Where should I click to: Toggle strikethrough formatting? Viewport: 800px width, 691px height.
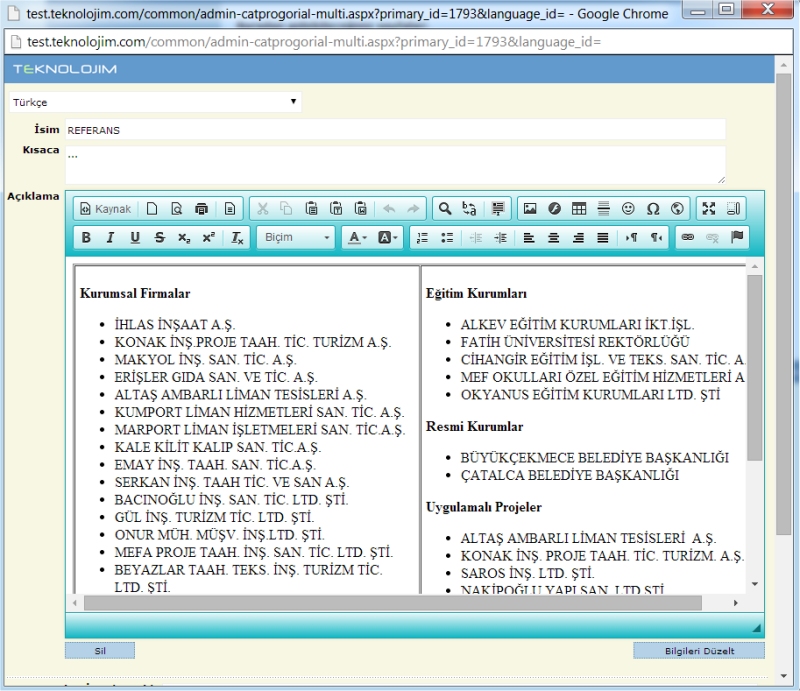coord(160,238)
